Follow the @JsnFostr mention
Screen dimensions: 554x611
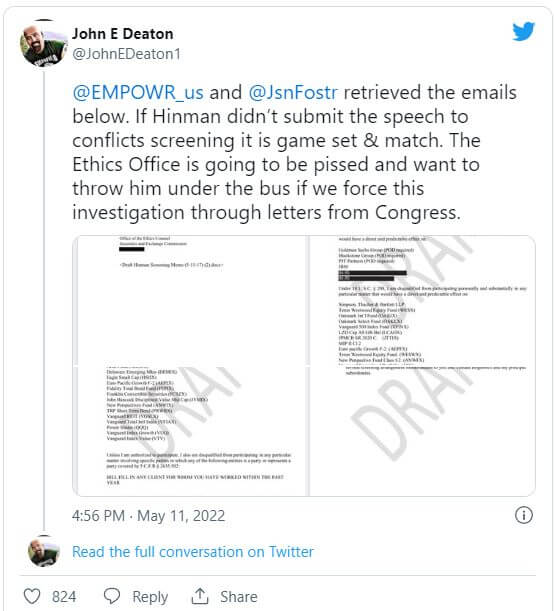coord(293,93)
